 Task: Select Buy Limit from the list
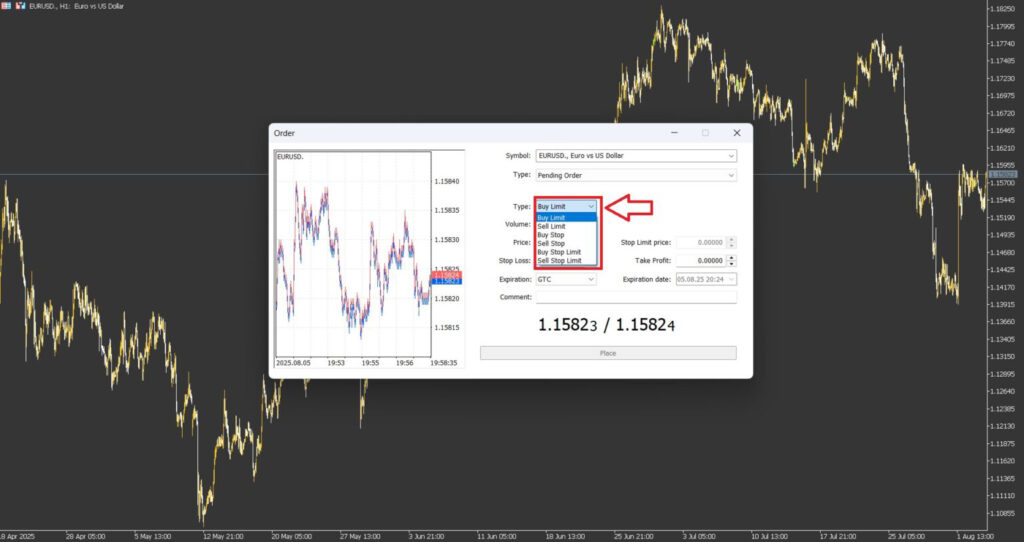click(x=552, y=217)
